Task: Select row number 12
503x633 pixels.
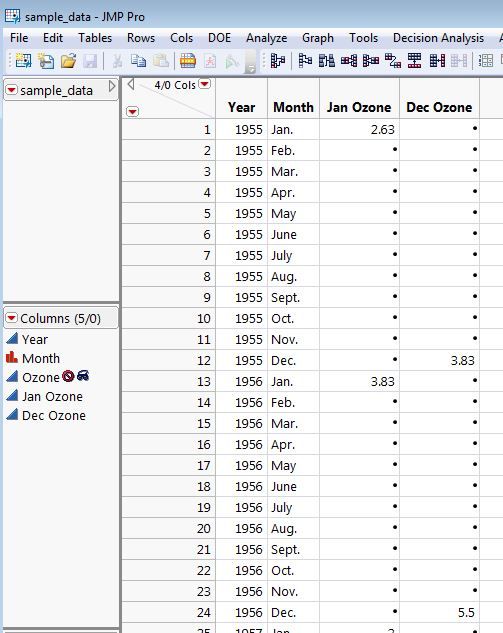Action: coord(169,360)
